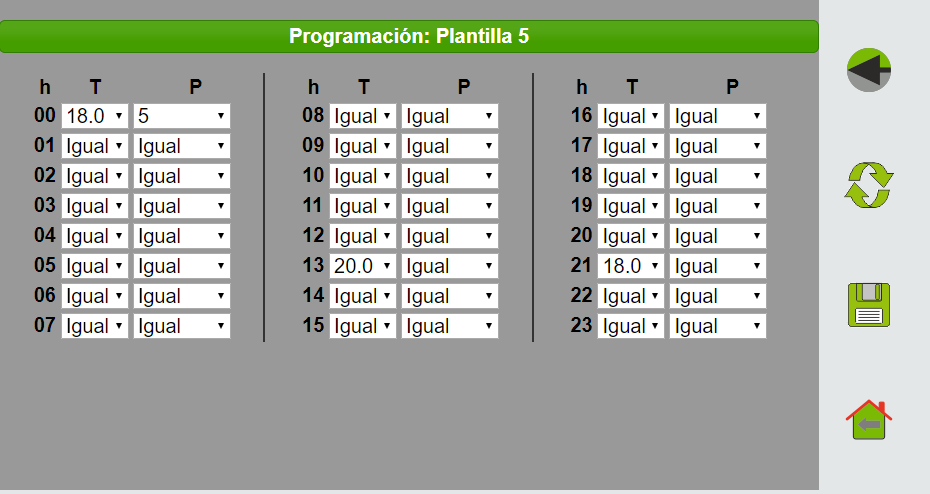
Task: Open the P dropdown for hour 16
Action: coord(718,116)
